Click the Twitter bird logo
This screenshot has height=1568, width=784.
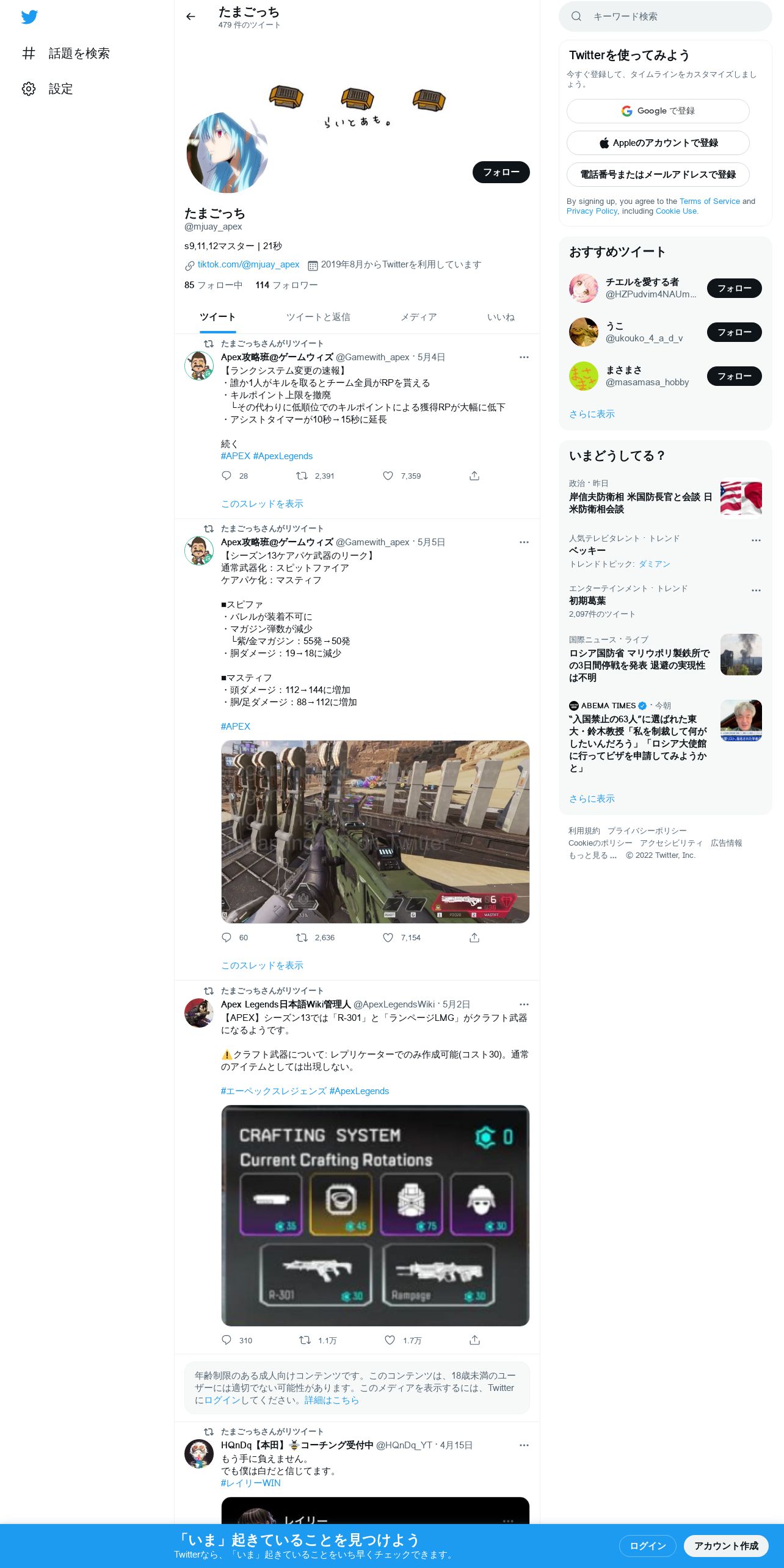[29, 17]
